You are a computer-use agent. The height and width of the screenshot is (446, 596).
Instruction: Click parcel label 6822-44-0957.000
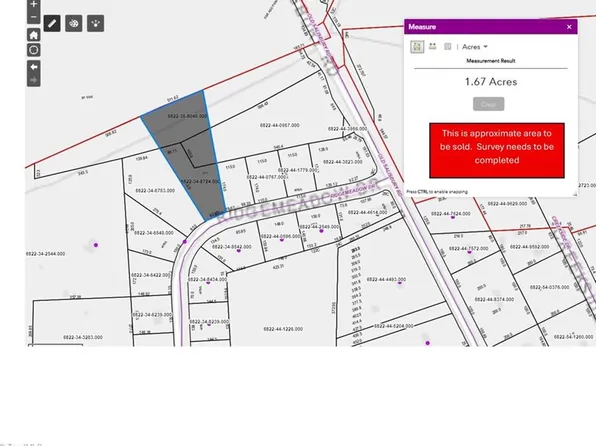(x=280, y=125)
